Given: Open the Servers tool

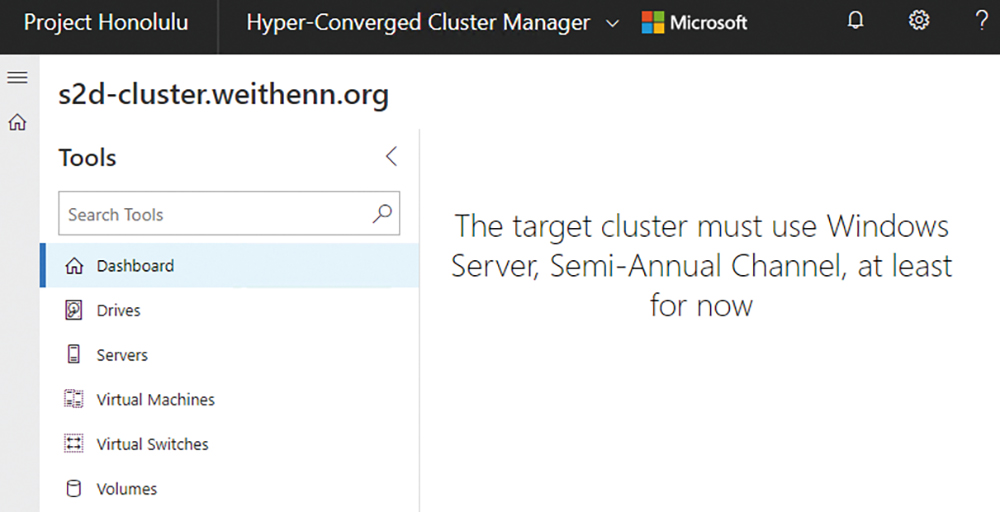Looking at the screenshot, I should click(x=230, y=355).
